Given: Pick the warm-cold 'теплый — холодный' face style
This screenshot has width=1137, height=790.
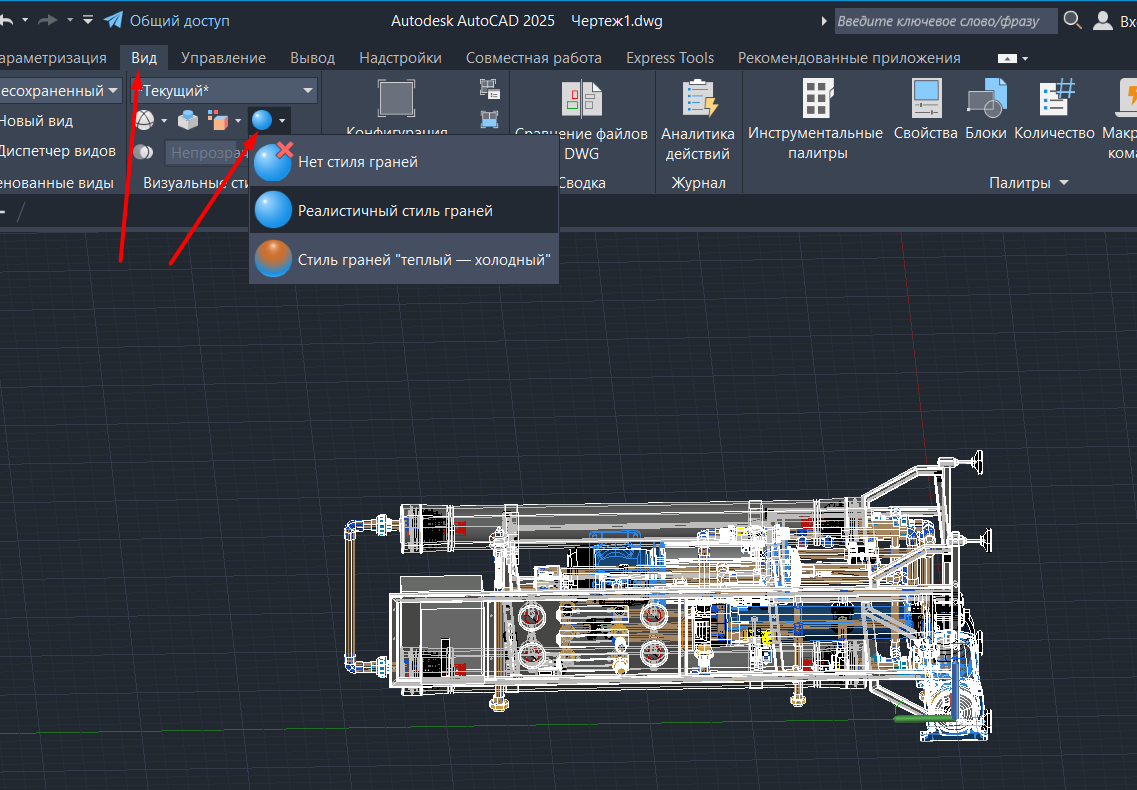Looking at the screenshot, I should [x=424, y=259].
